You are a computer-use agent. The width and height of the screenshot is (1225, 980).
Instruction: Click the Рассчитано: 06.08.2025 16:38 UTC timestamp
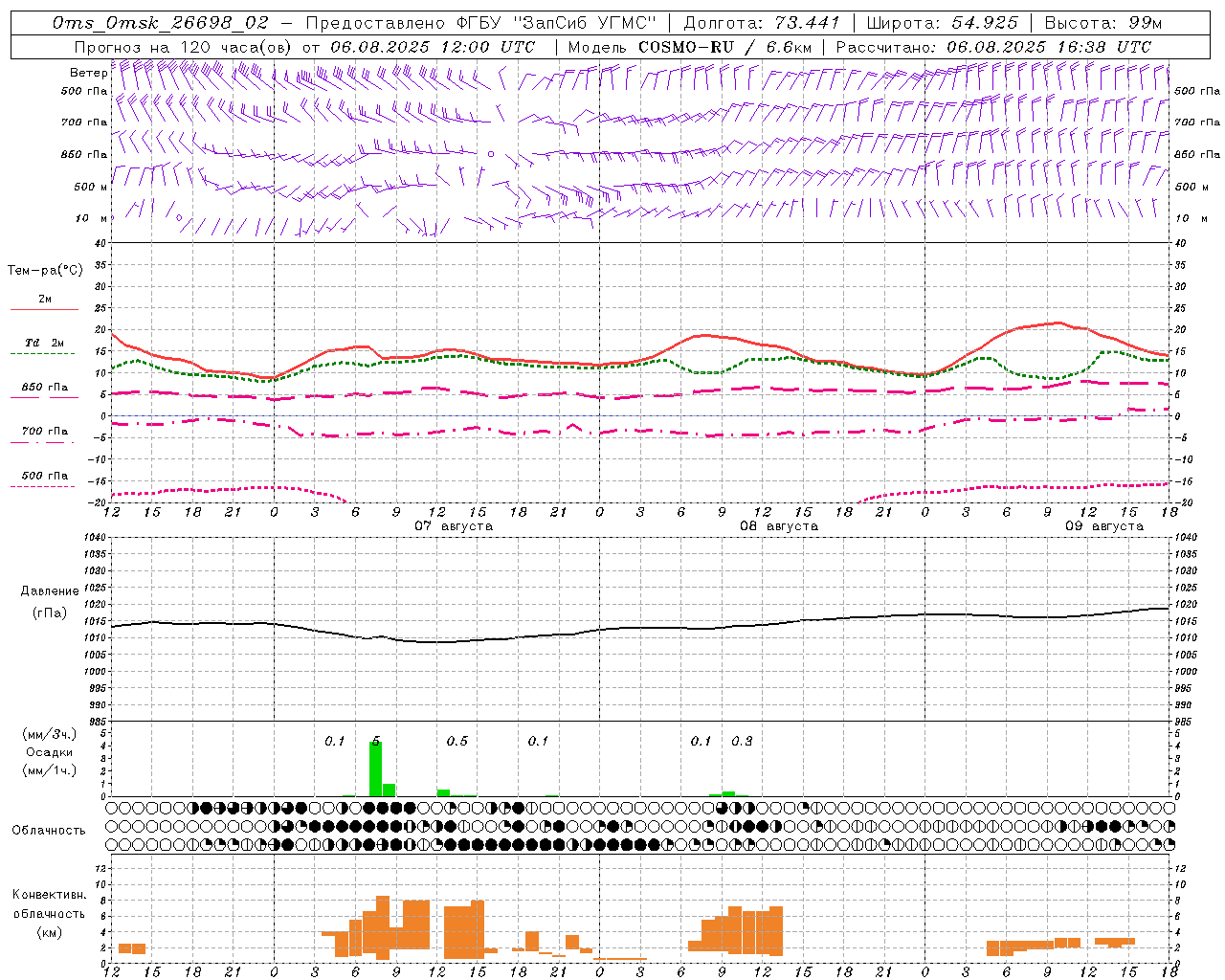[x=993, y=47]
